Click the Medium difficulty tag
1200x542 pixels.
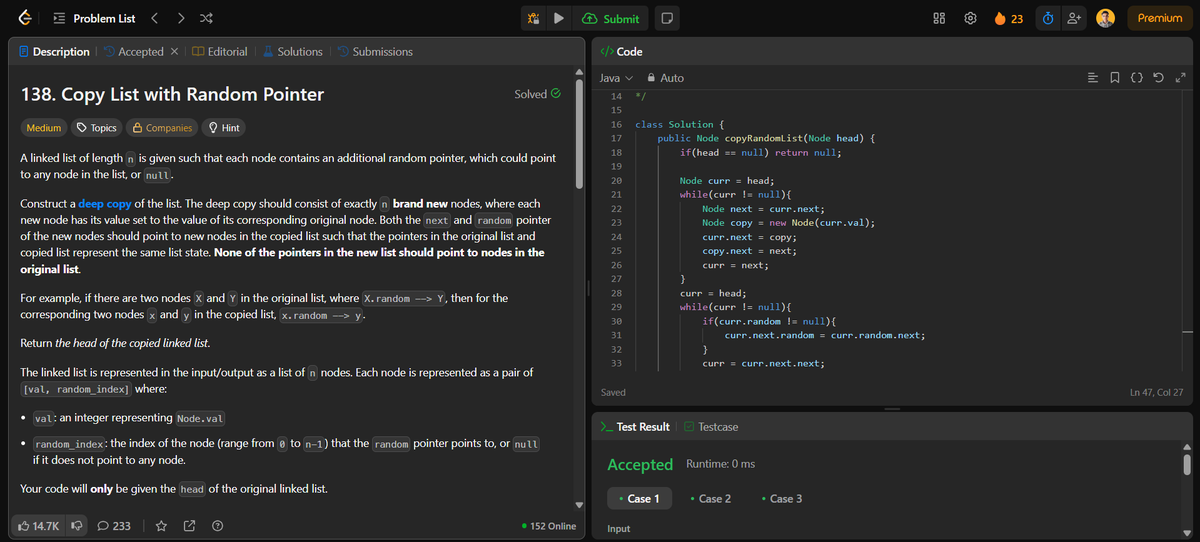44,128
